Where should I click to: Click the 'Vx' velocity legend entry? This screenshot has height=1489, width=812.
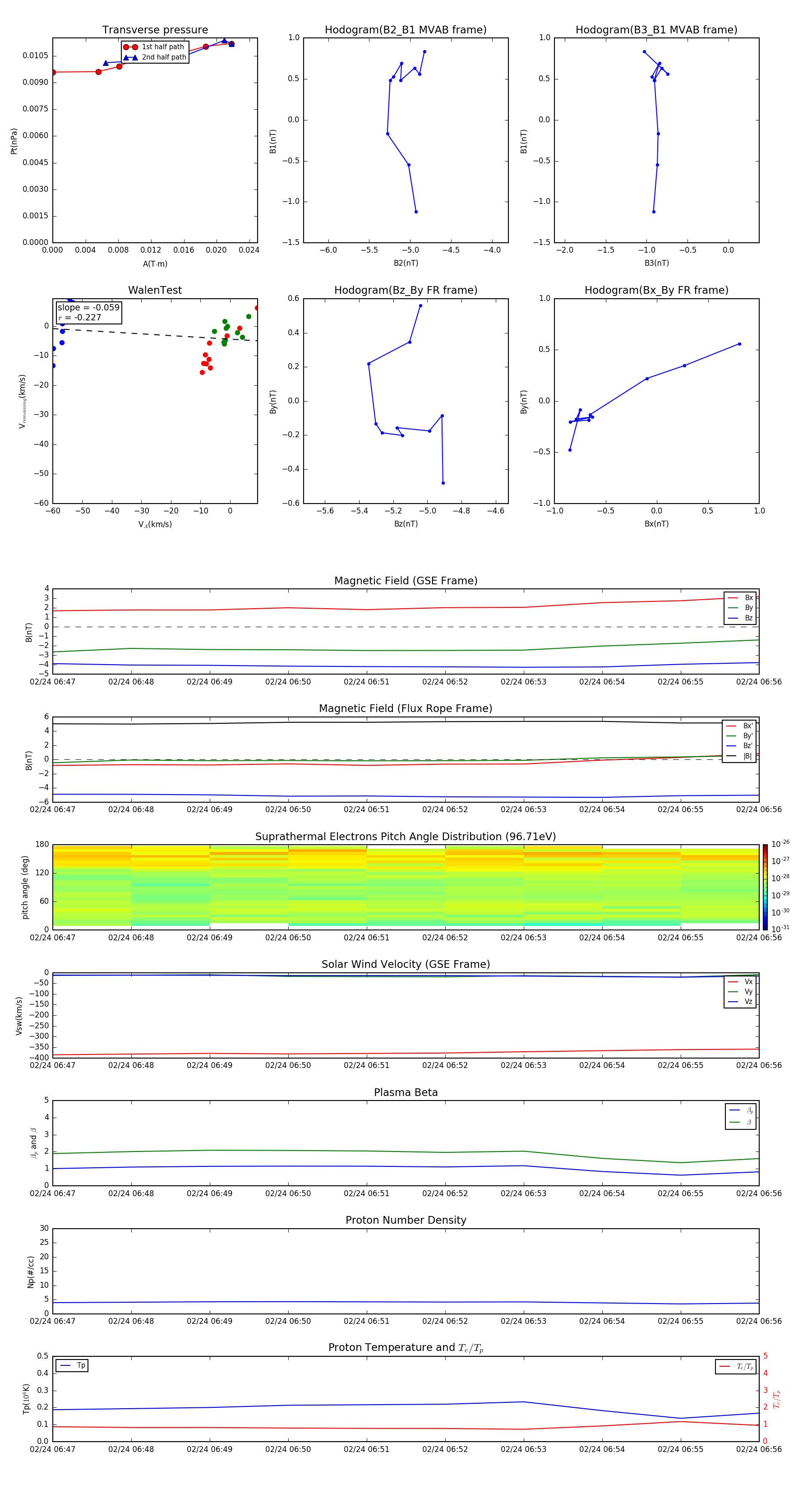point(740,982)
